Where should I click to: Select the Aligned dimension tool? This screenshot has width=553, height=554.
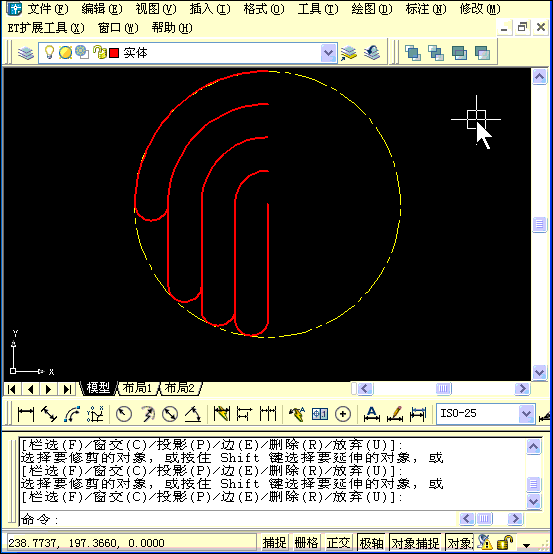point(49,414)
